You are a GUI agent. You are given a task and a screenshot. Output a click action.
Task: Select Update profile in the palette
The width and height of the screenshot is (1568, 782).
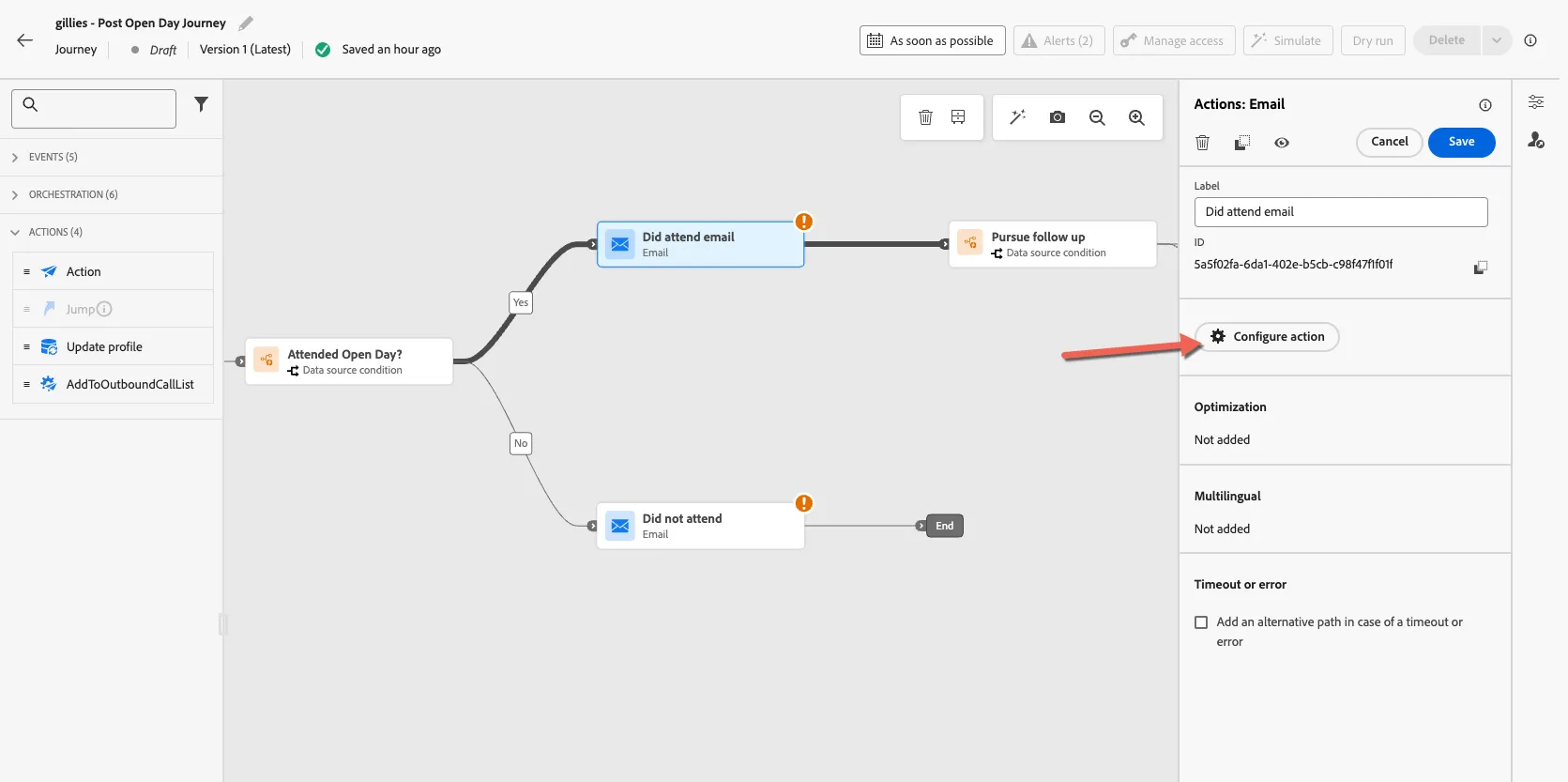point(113,346)
